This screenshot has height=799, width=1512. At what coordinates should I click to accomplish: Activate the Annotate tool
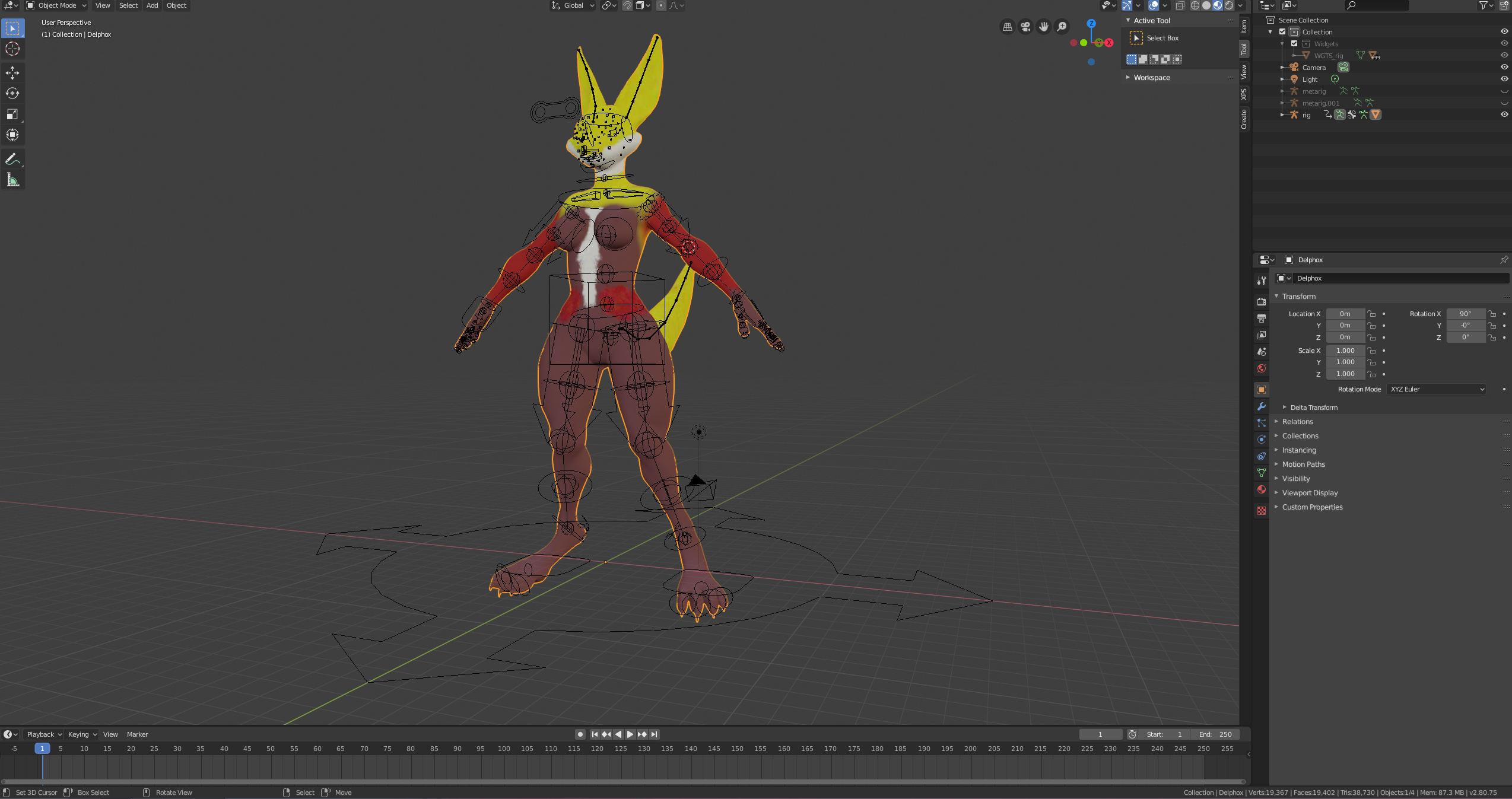[12, 159]
